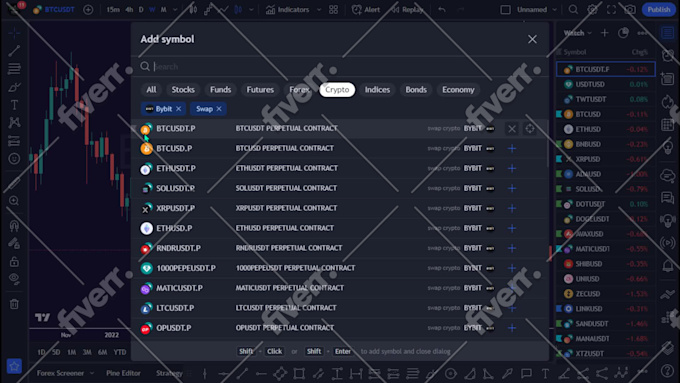Select the Indices filter tab
680x383 pixels.
point(377,90)
